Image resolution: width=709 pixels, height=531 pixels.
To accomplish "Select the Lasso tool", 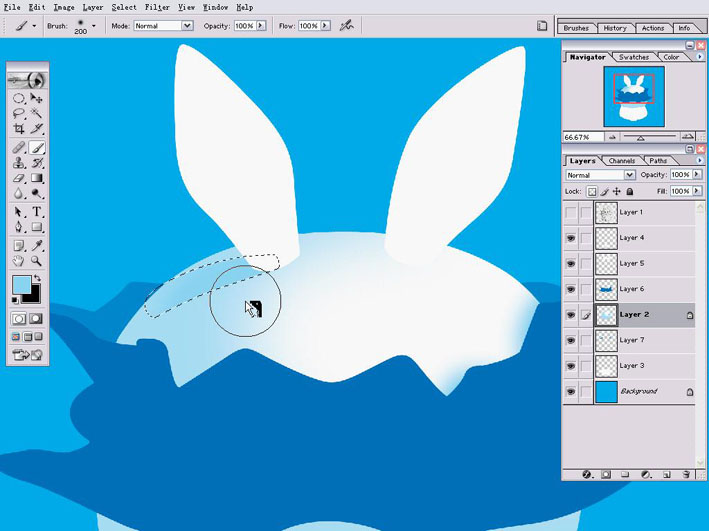I will point(19,113).
